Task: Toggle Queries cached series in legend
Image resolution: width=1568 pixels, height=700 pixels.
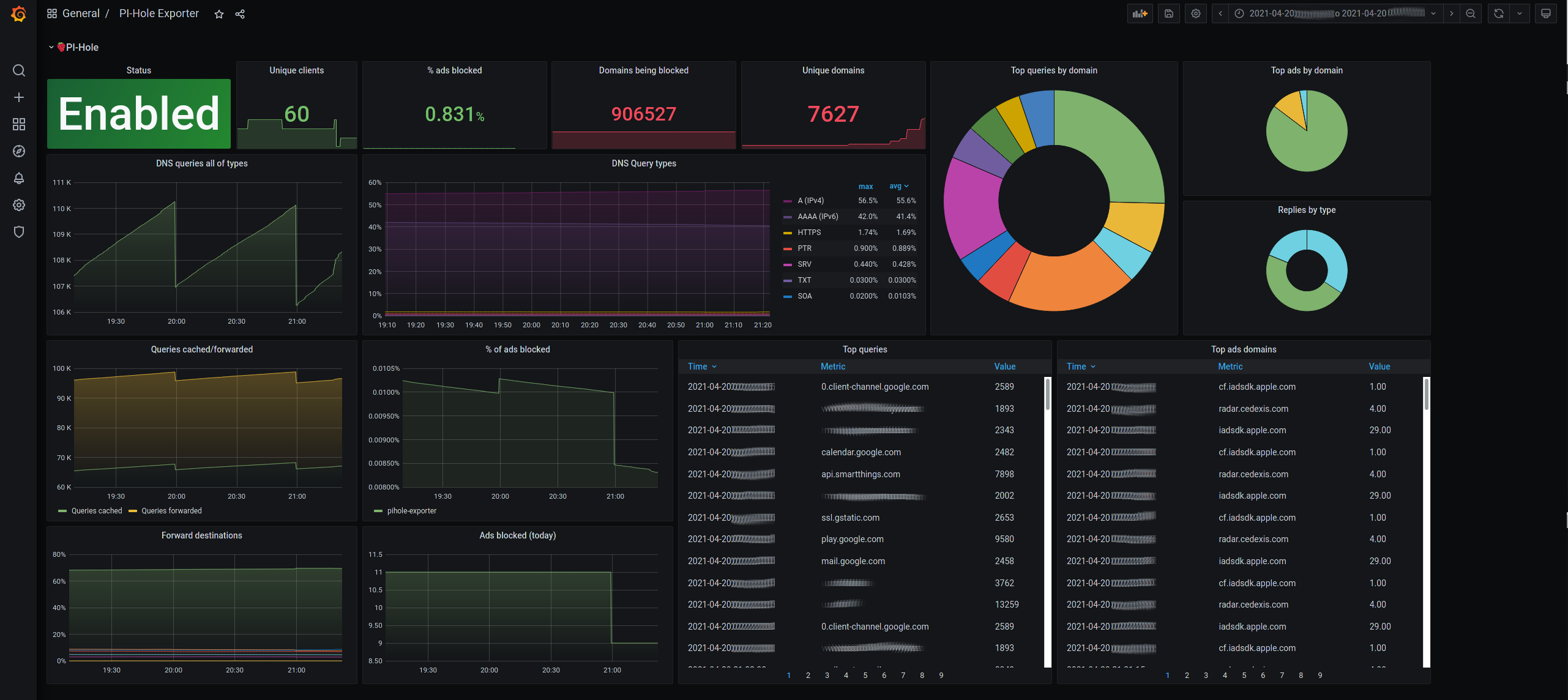Action: [x=96, y=511]
